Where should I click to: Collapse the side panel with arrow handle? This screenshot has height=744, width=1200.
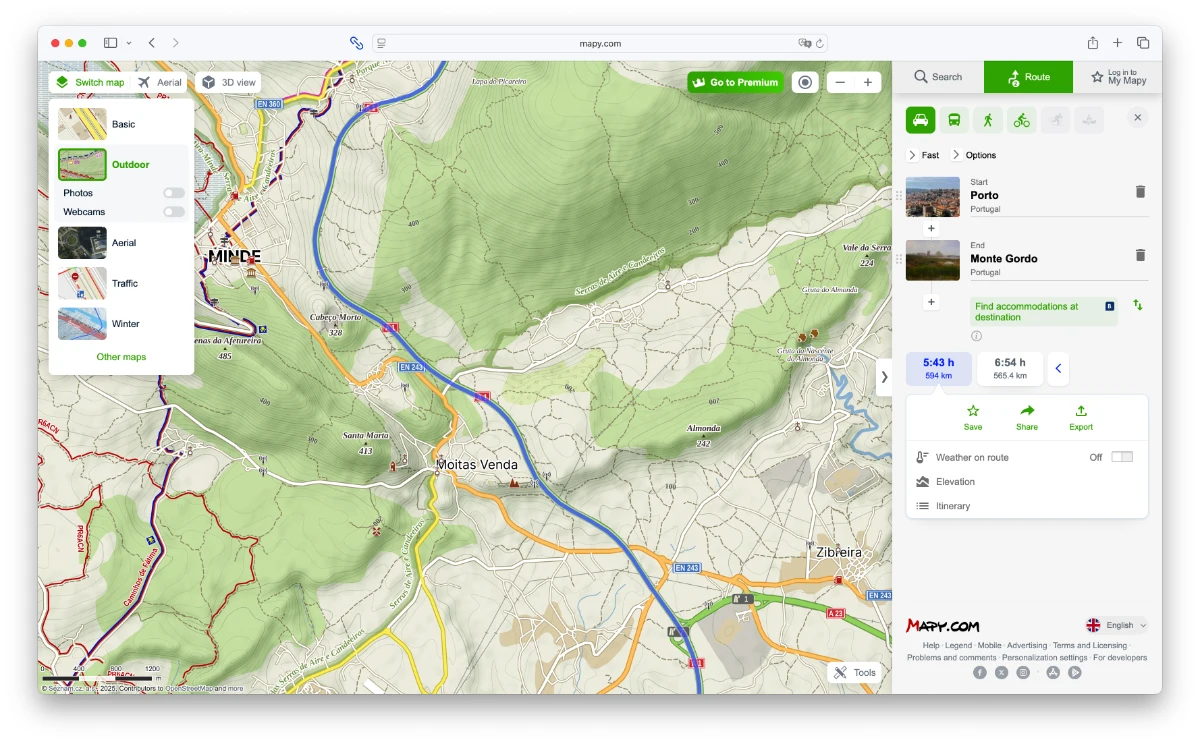[883, 377]
